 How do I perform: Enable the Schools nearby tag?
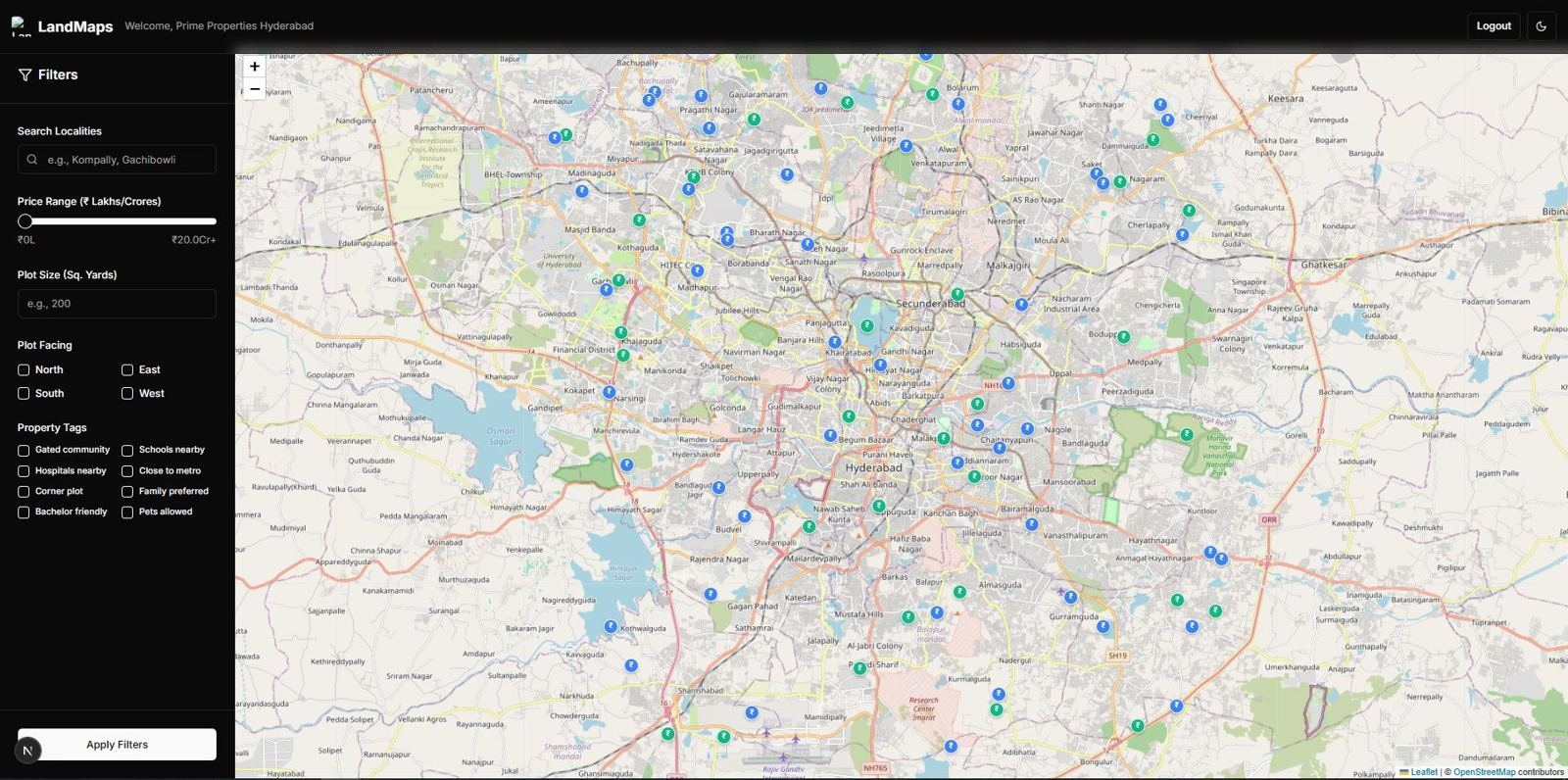point(127,451)
